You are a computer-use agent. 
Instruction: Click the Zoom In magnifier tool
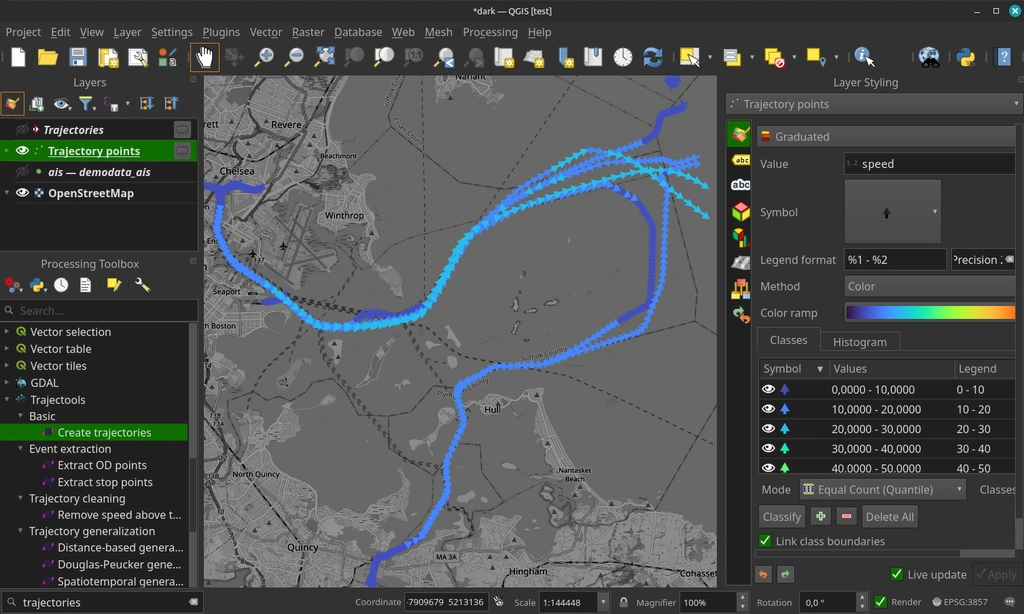point(264,57)
